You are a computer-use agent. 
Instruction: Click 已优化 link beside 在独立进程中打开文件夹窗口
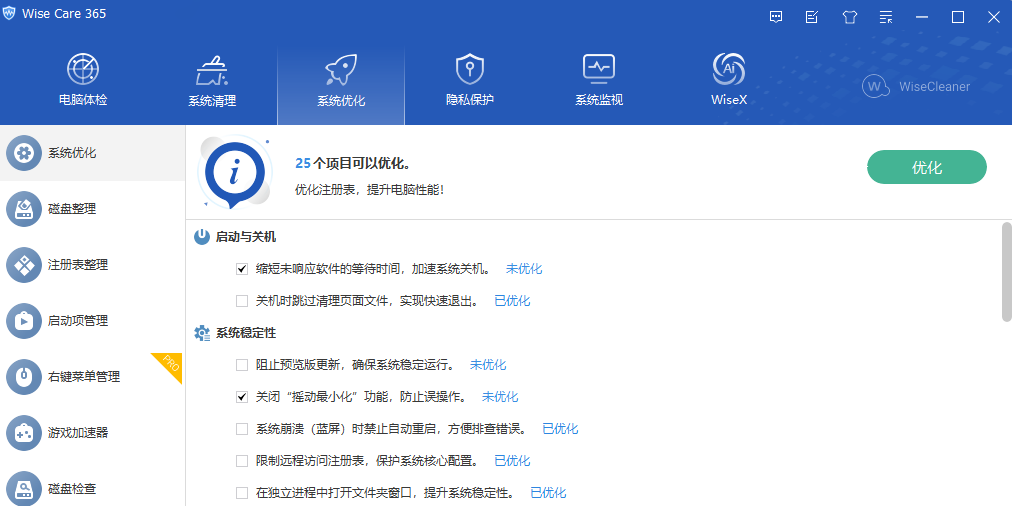pos(549,493)
